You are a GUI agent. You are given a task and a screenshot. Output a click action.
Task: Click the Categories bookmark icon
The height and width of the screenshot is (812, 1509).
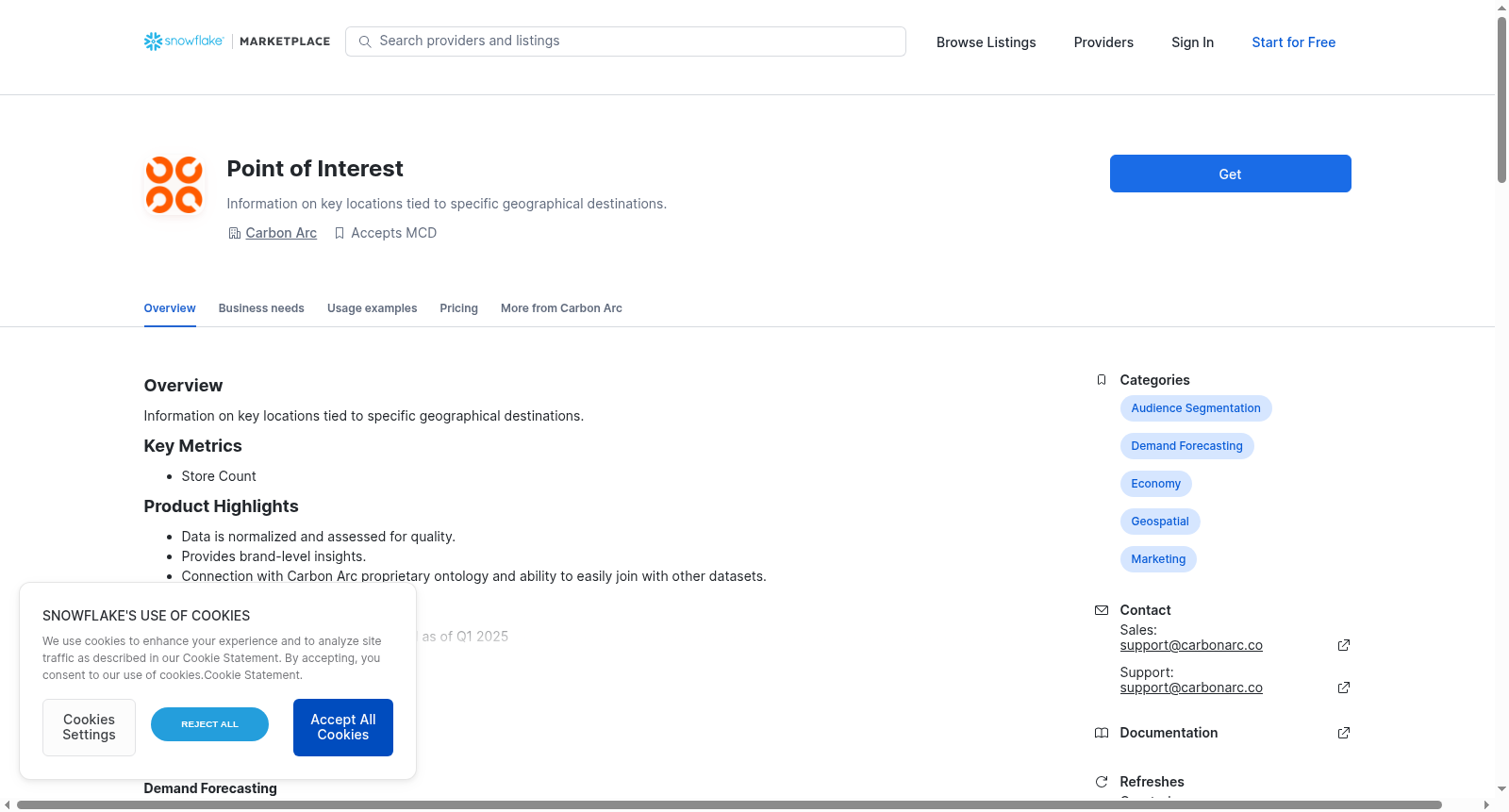point(1102,380)
